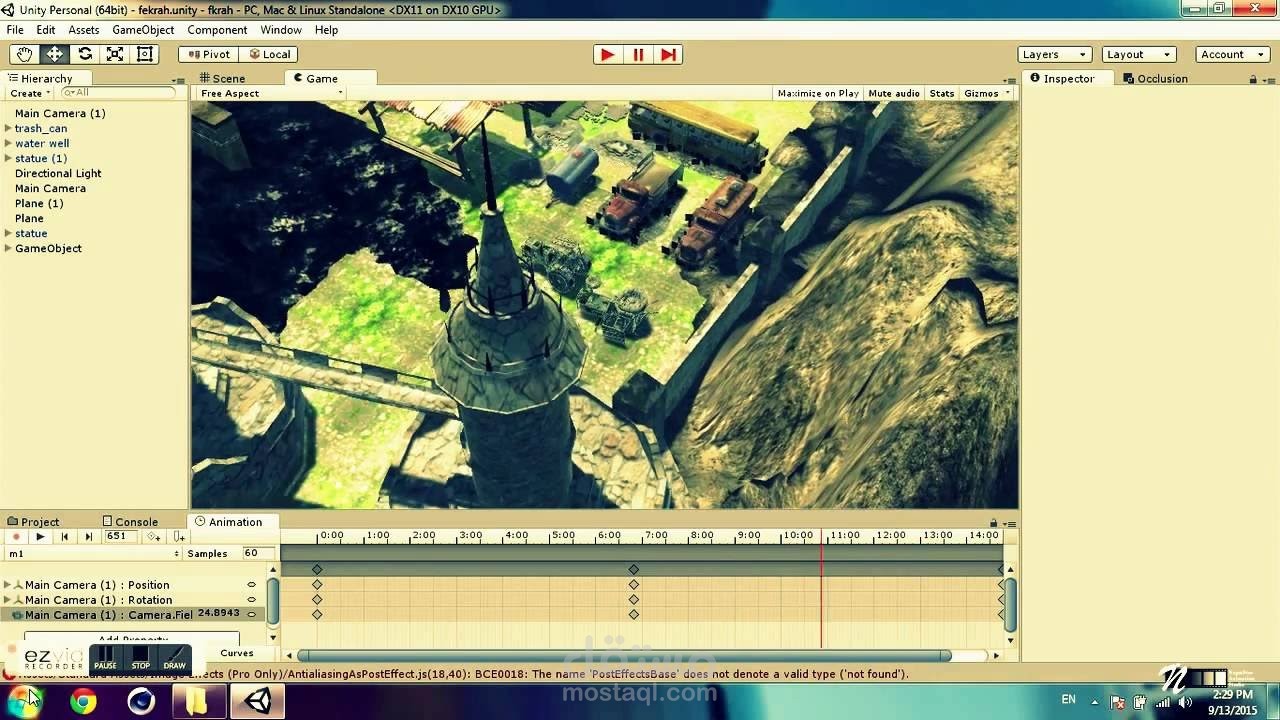This screenshot has height=720, width=1280.
Task: Toggle Mute audio in Game view
Action: 894,93
